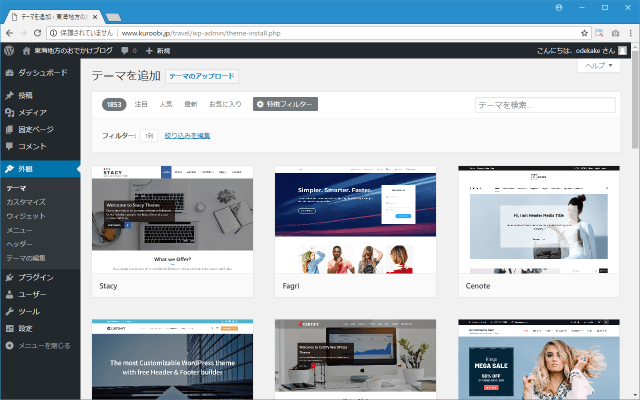Click the 絞り込みを編集 link
This screenshot has width=640, height=400.
(x=187, y=136)
